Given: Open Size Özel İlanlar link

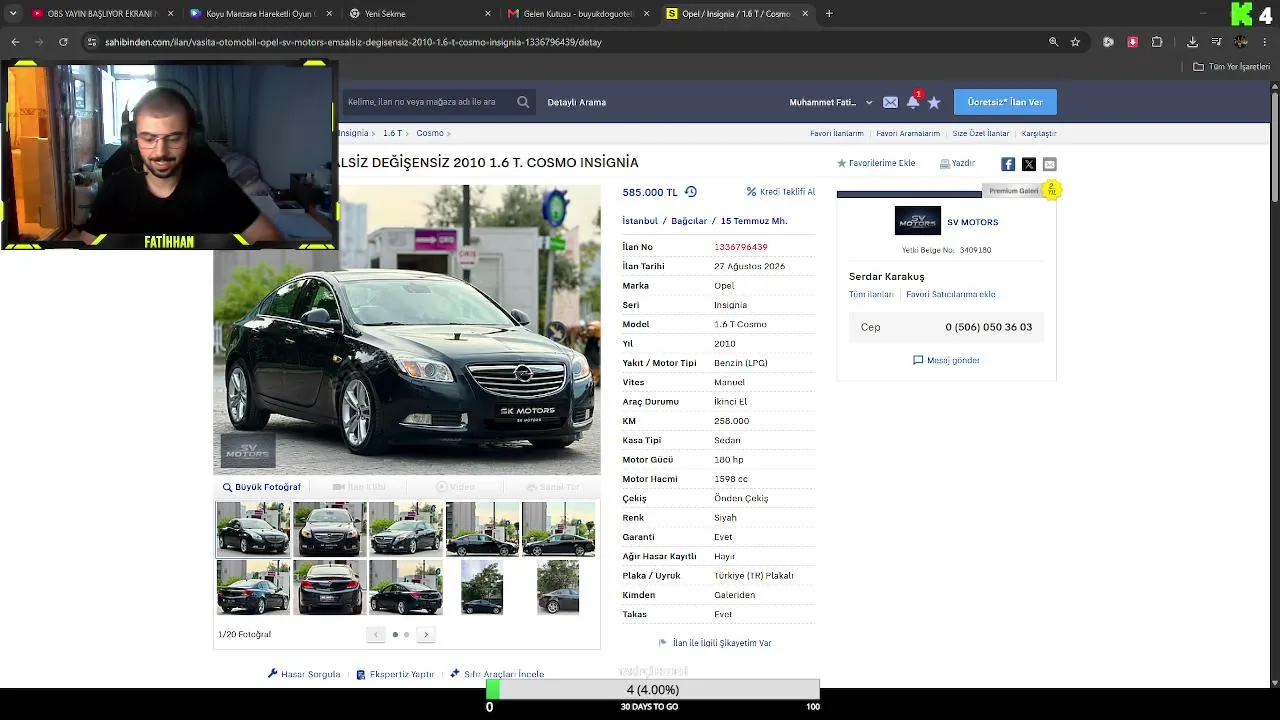Looking at the screenshot, I should (x=980, y=133).
